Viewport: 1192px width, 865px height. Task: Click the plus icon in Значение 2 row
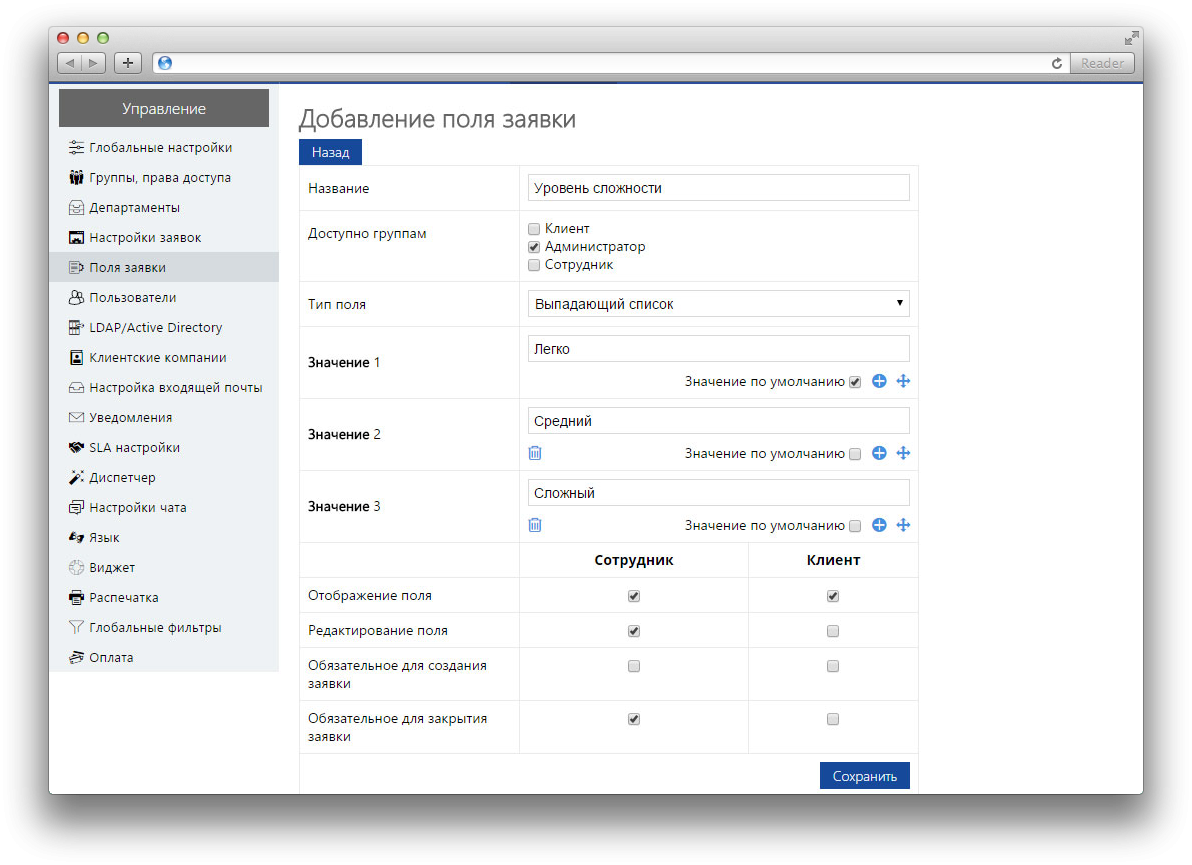point(879,453)
